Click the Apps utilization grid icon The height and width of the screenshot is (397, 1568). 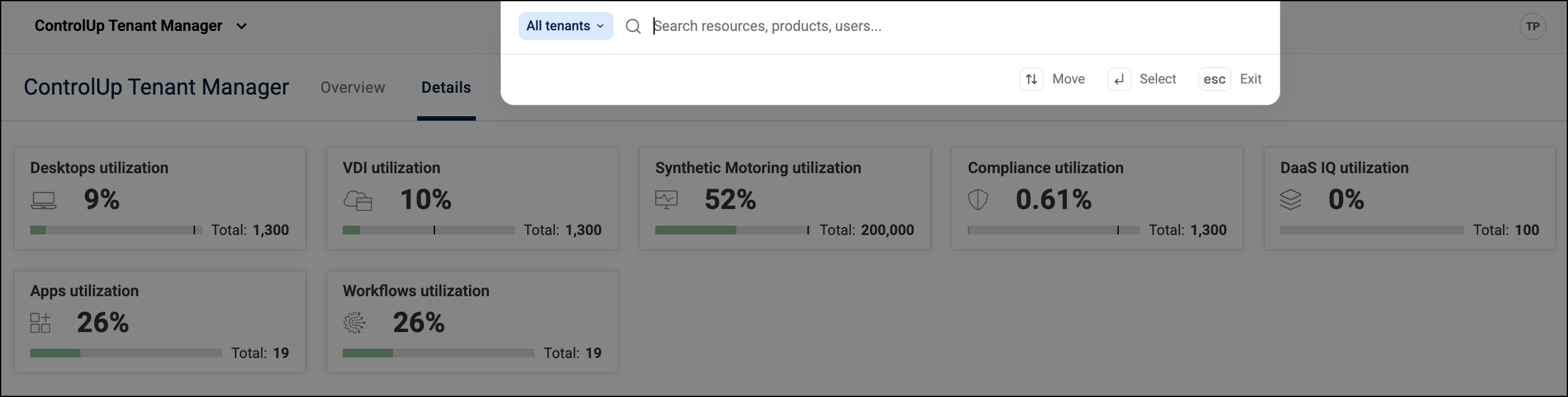point(40,323)
